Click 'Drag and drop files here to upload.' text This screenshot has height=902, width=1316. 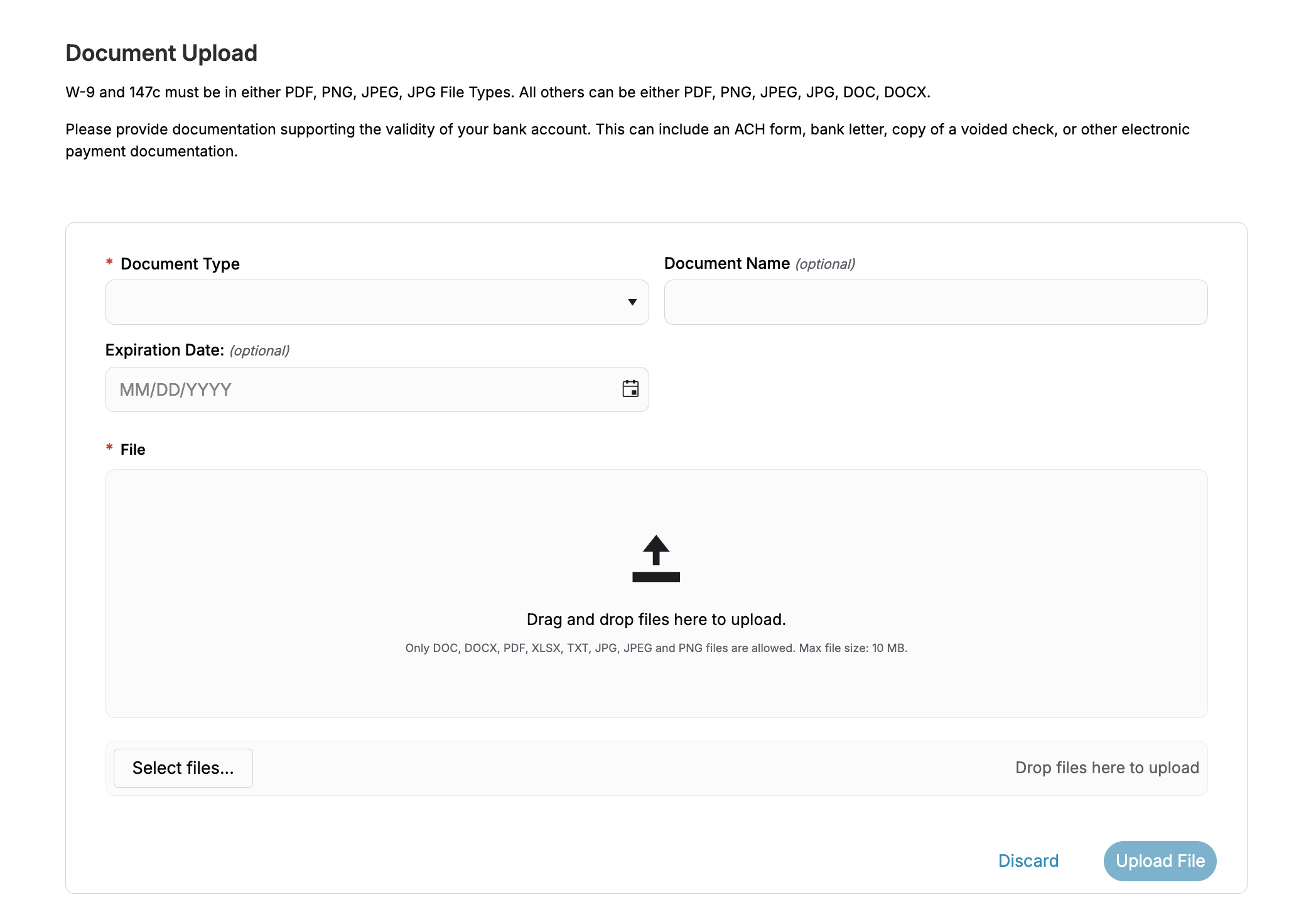[x=656, y=619]
